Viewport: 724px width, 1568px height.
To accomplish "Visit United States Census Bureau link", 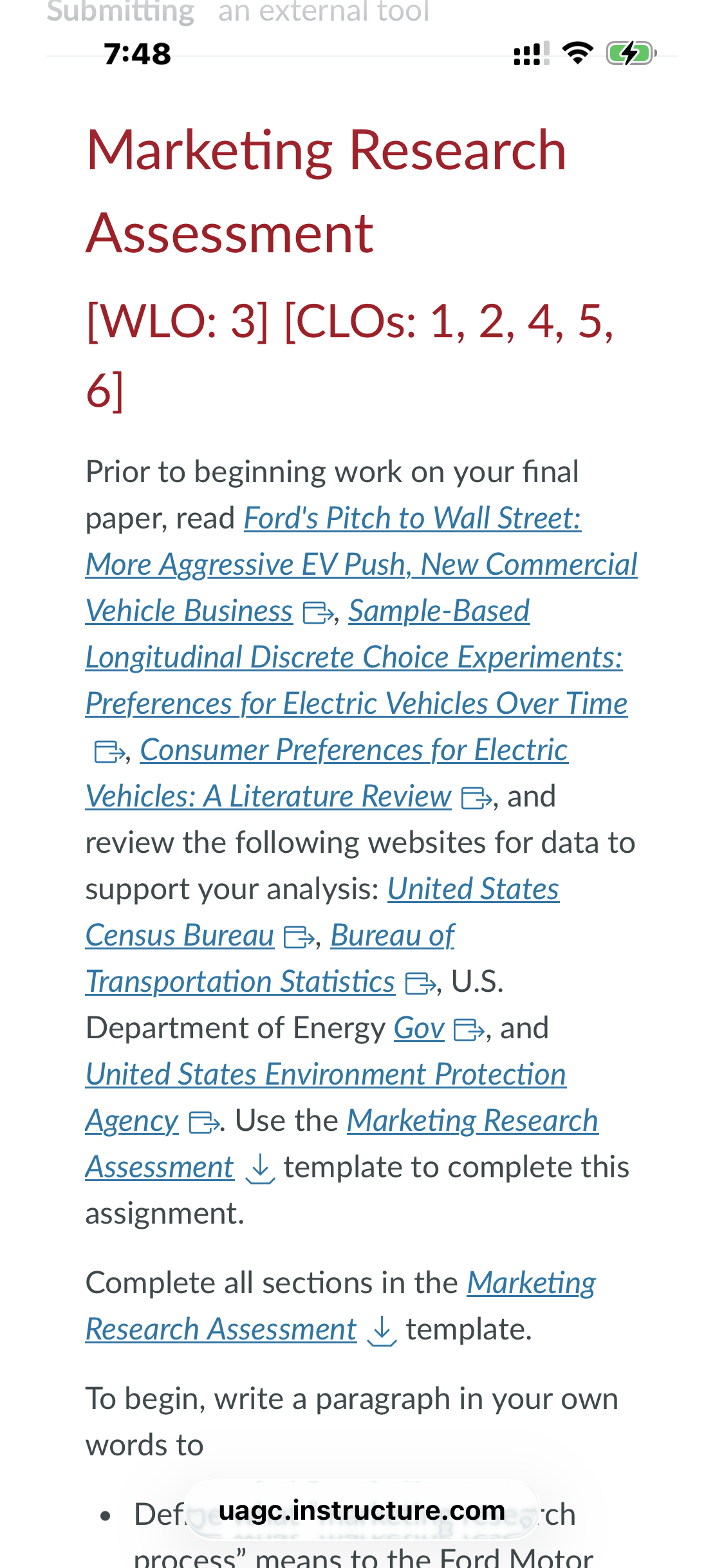I will point(322,912).
